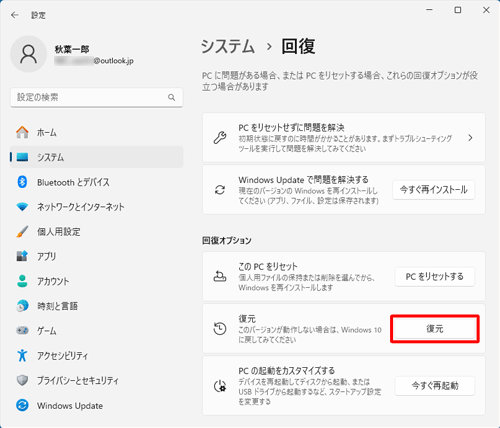Open 時刻と言語 settings
Image resolution: width=500 pixels, height=428 pixels.
point(97,306)
